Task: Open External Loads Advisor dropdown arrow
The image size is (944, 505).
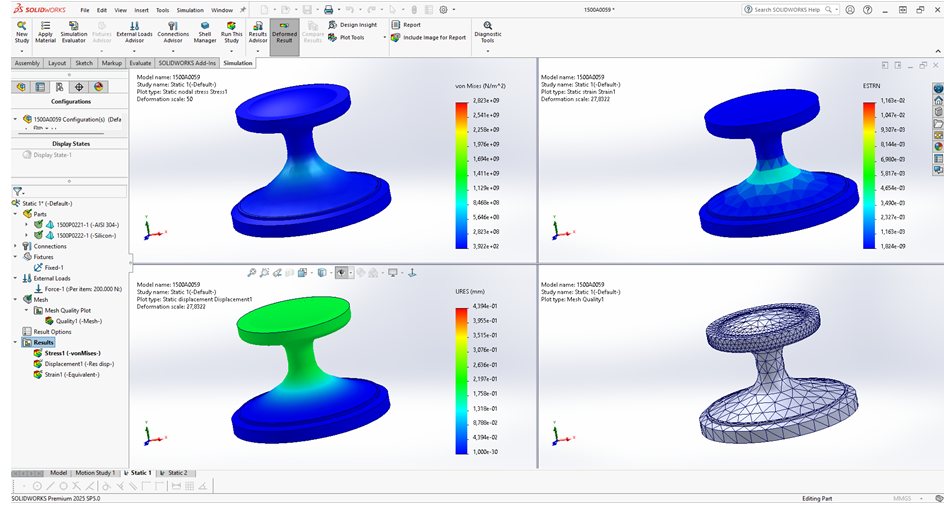Action: 134,51
